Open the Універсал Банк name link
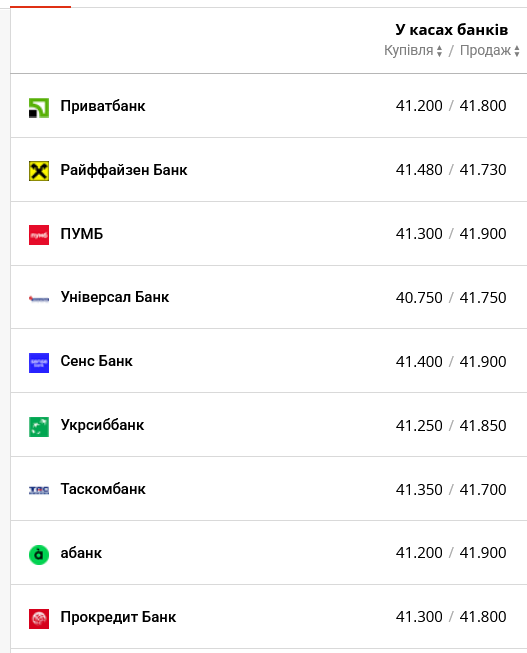This screenshot has width=527, height=653. coord(115,297)
